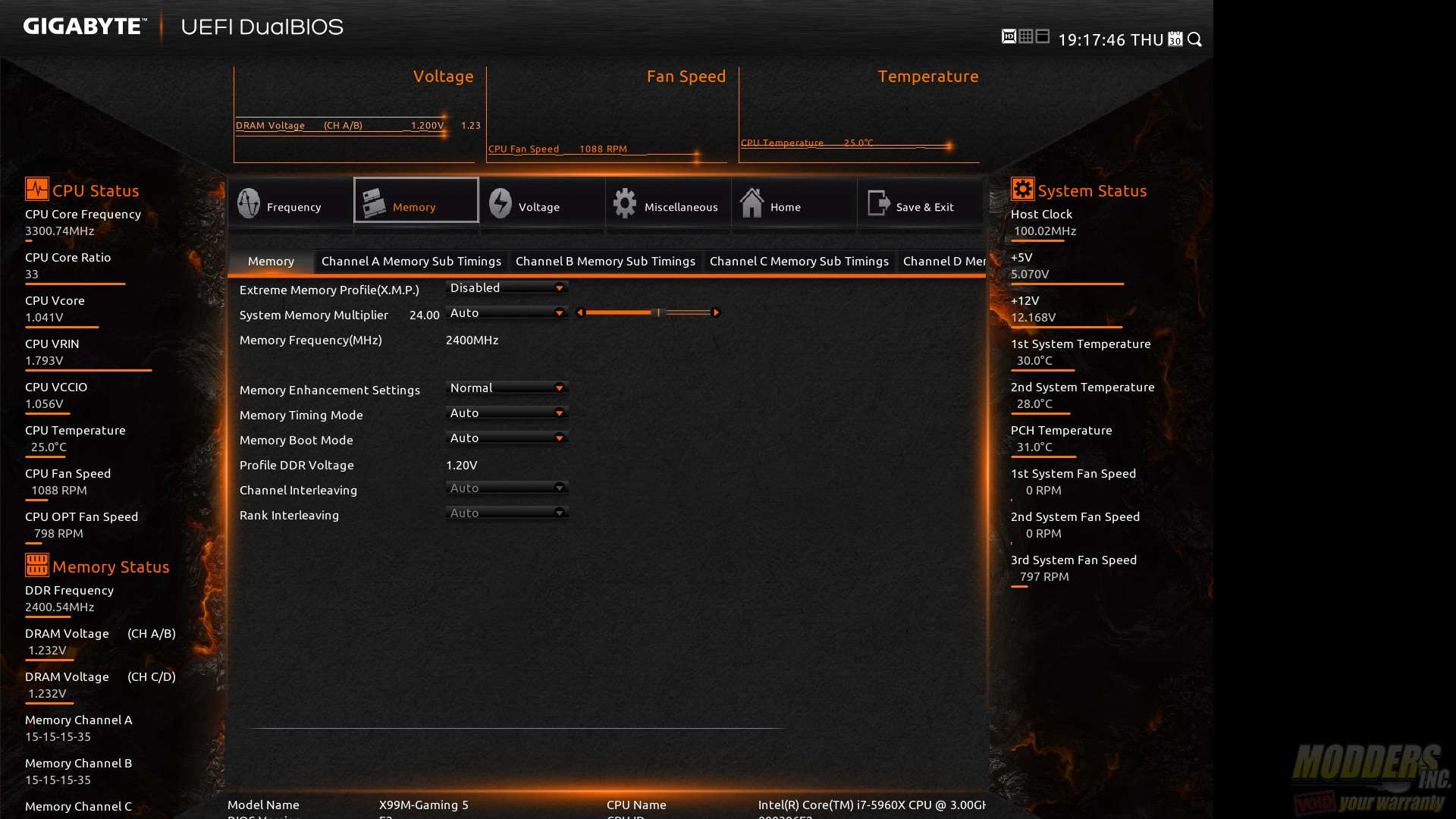Open Channel A Memory Sub Timings tab
Image resolution: width=1456 pixels, height=819 pixels.
pyautogui.click(x=411, y=261)
